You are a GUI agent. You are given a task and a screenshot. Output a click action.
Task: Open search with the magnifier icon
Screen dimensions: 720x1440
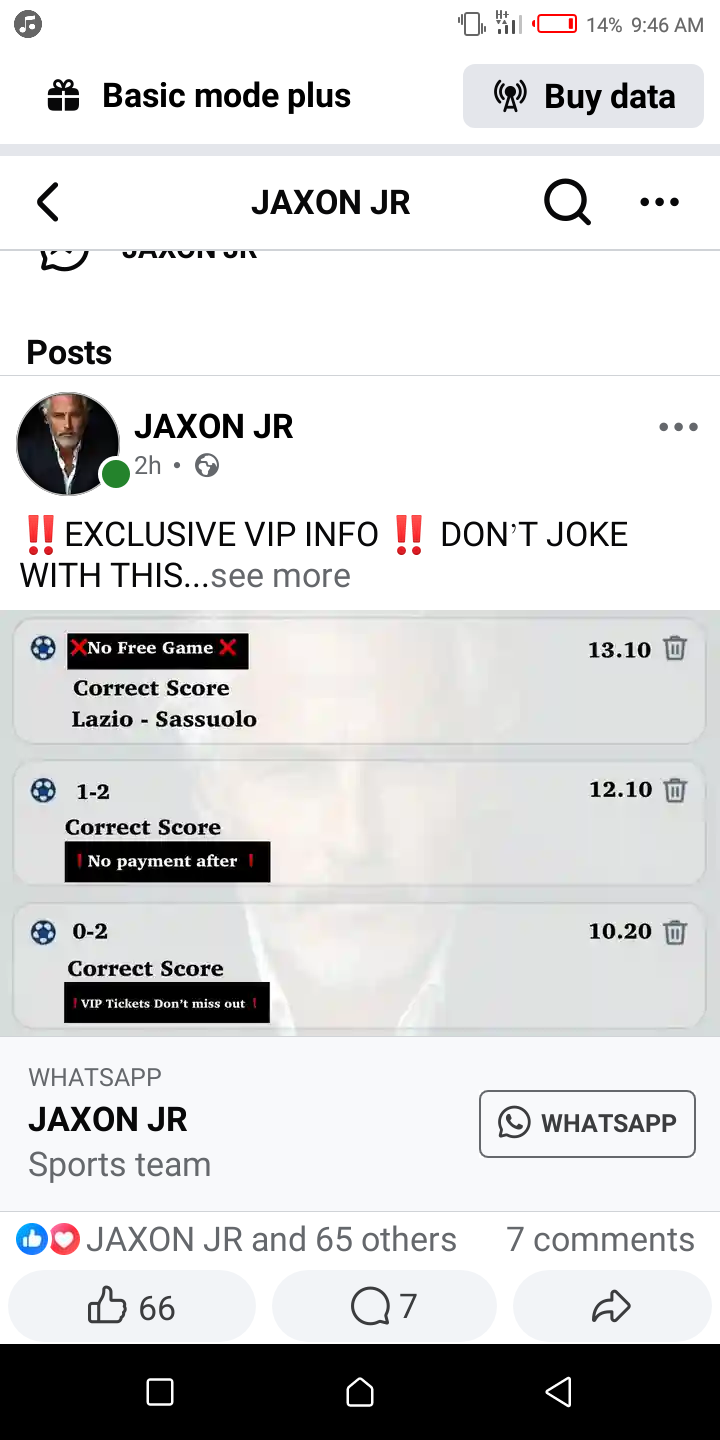pyautogui.click(x=567, y=203)
